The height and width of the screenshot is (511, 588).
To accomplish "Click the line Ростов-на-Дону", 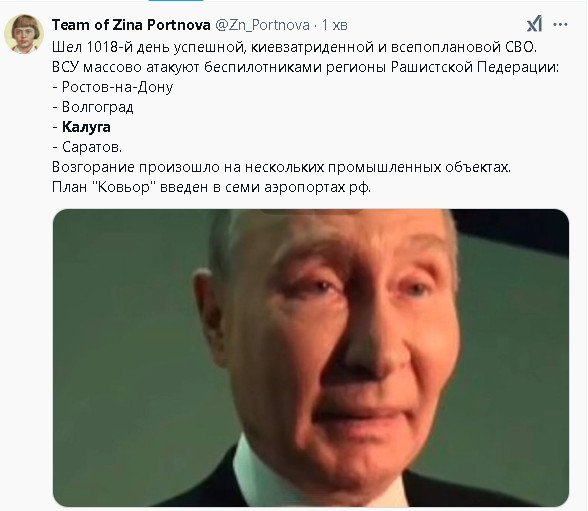I will click(x=113, y=87).
